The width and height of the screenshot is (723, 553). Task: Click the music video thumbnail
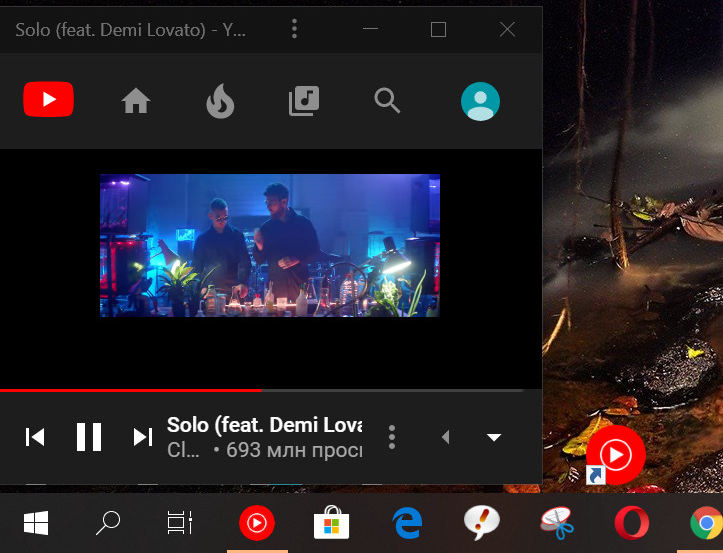(270, 245)
